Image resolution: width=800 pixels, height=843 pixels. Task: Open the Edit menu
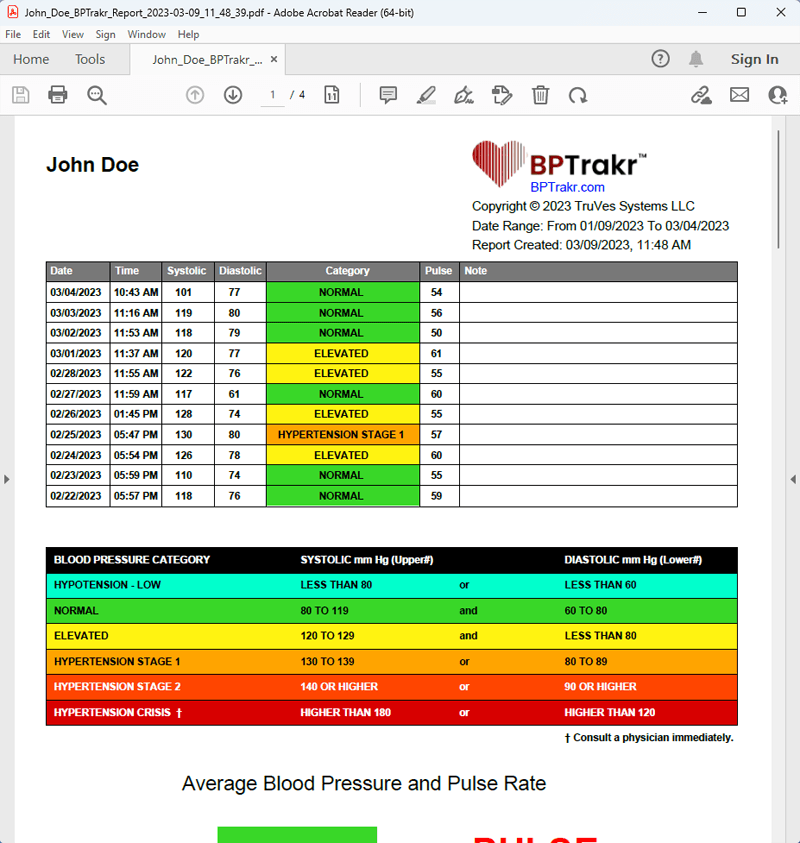point(41,34)
